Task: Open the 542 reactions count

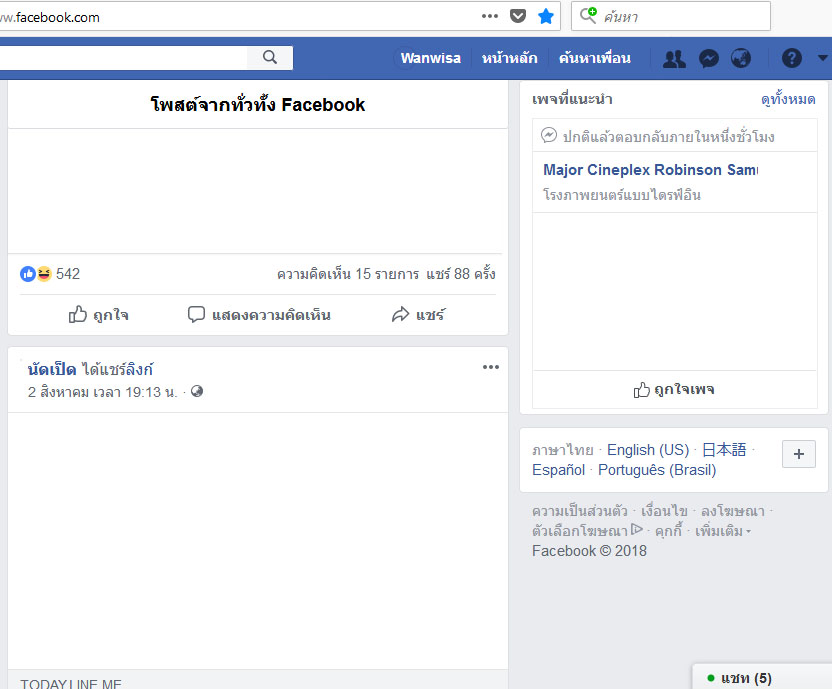Action: pyautogui.click(x=68, y=274)
